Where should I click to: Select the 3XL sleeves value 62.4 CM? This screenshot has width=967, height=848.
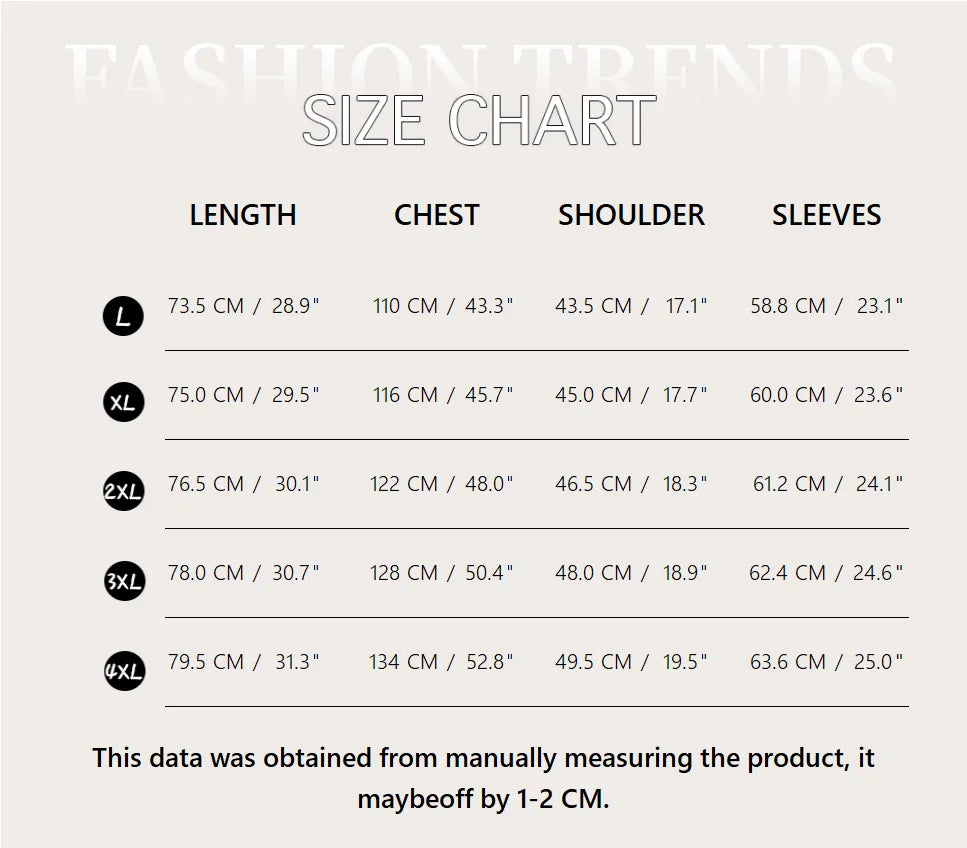[787, 573]
